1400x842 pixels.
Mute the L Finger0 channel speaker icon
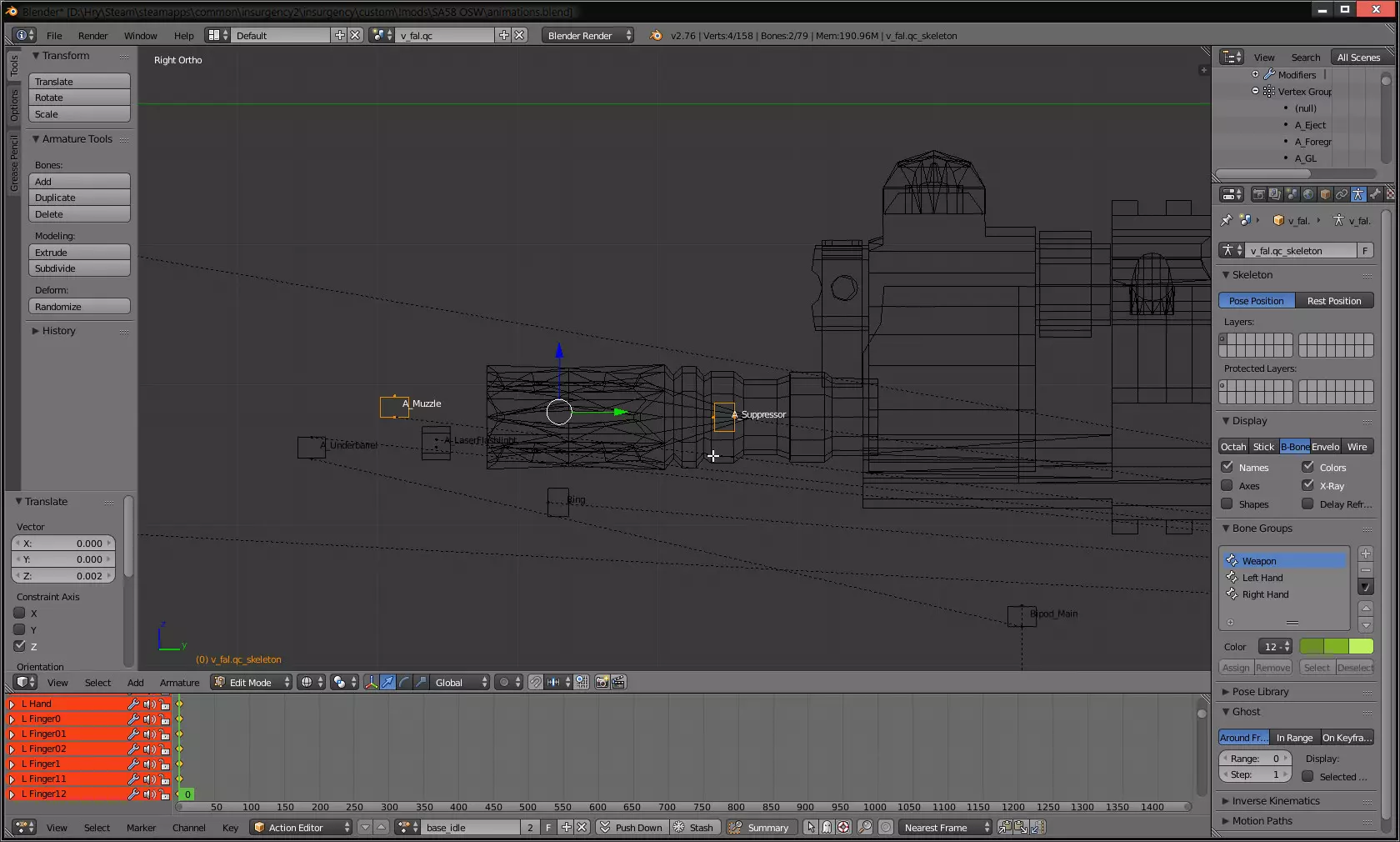click(148, 719)
